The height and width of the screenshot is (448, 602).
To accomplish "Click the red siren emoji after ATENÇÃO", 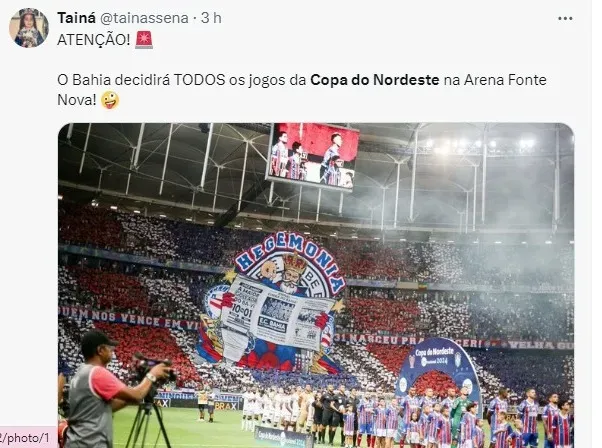I will pyautogui.click(x=144, y=40).
